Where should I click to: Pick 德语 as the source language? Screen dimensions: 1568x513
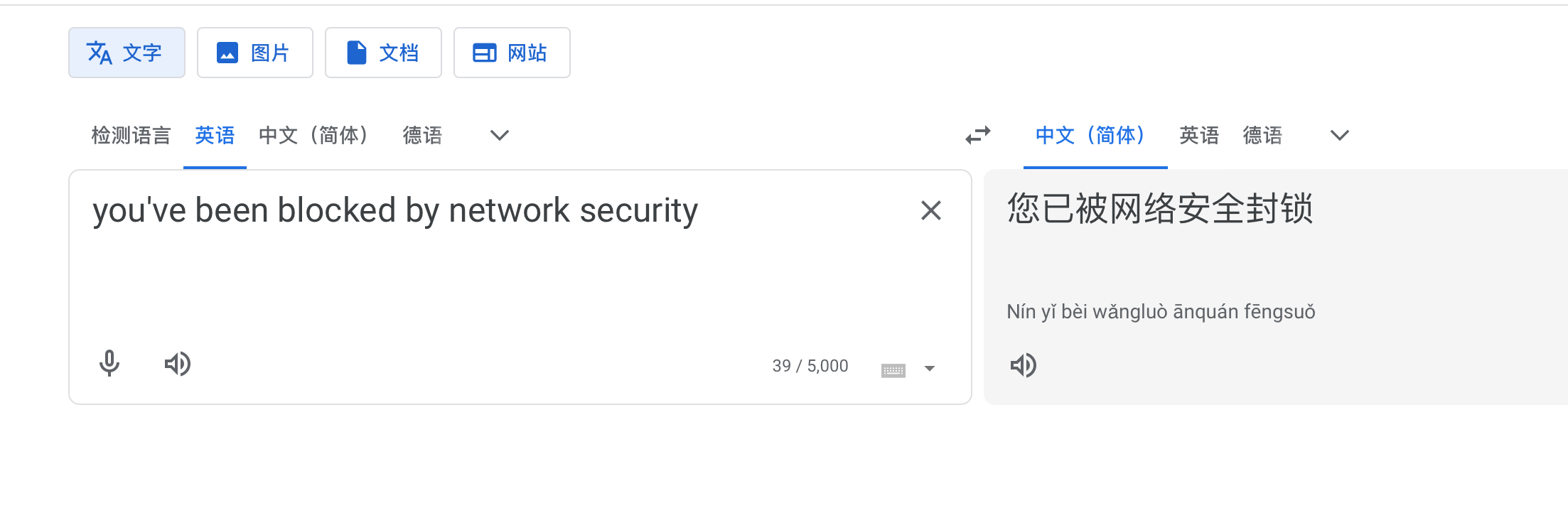422,135
